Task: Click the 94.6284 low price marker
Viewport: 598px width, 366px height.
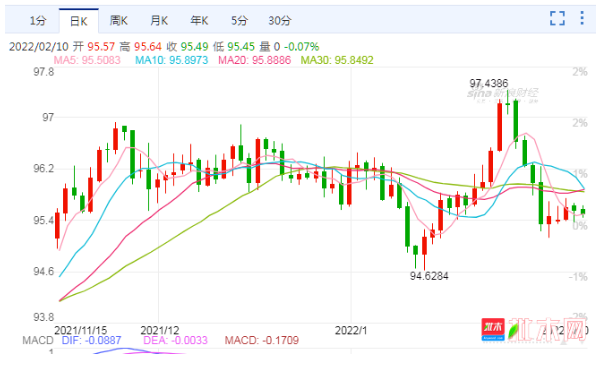Action: 429,276
